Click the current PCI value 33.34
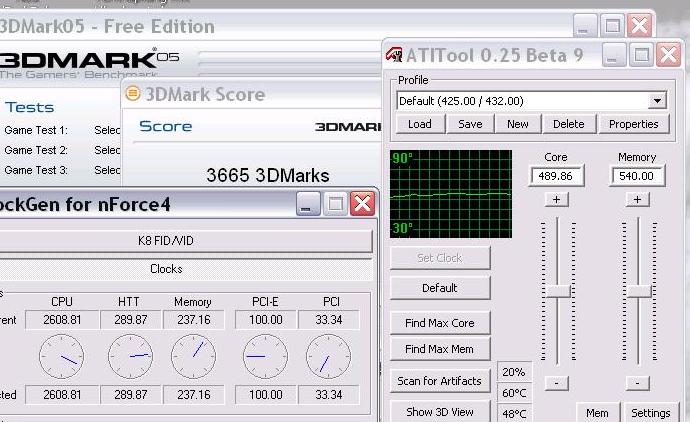Viewport: 690px width, 422px height. (329, 319)
